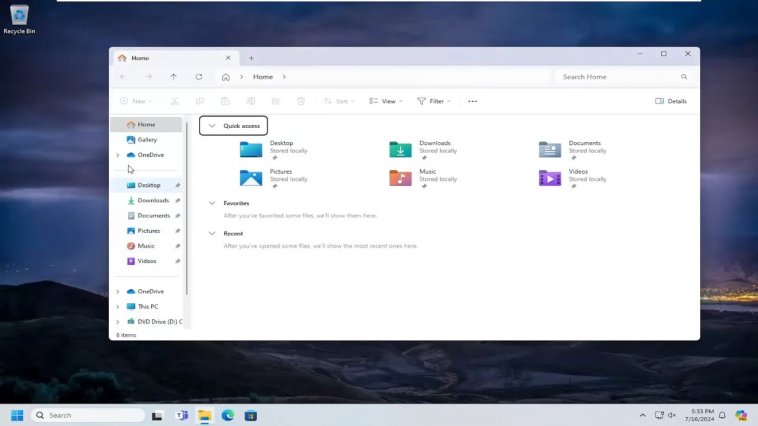Click the Refresh button in navigation bar
The height and width of the screenshot is (426, 758).
click(x=199, y=77)
